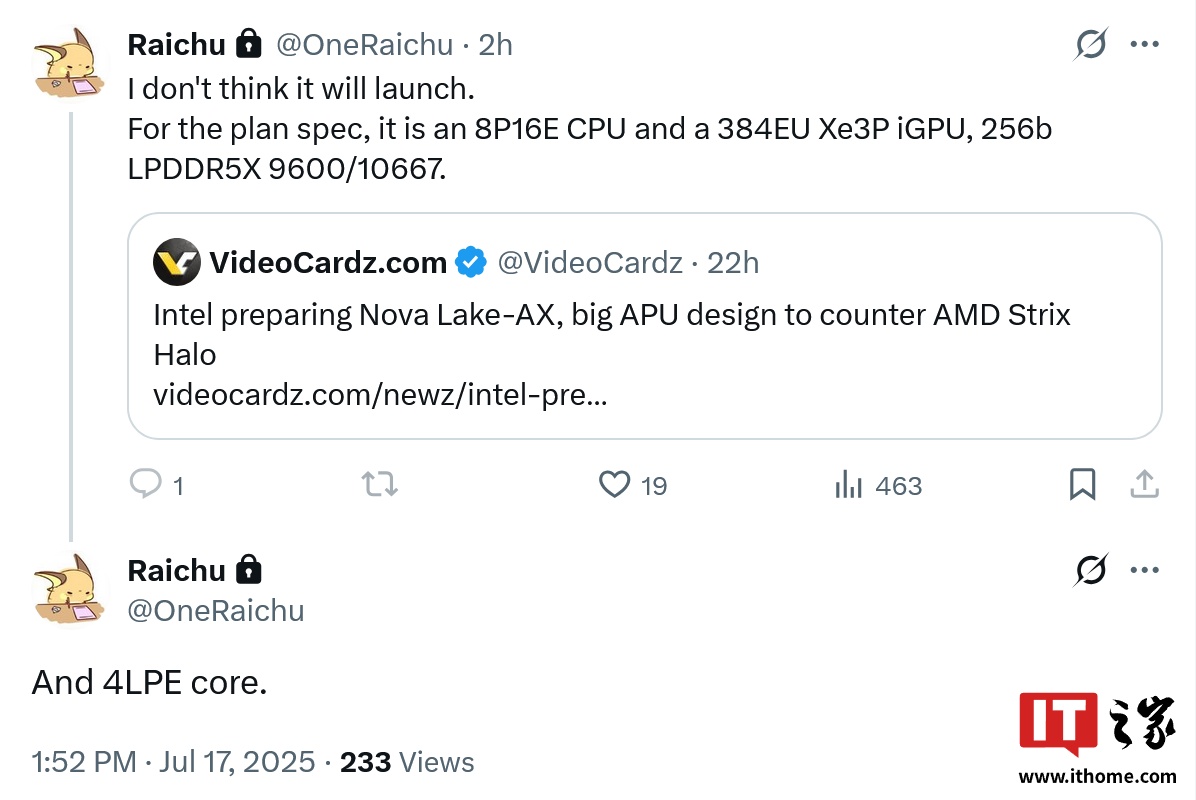Open view analytics showing 463
The width and height of the screenshot is (1196, 800).
(x=849, y=486)
